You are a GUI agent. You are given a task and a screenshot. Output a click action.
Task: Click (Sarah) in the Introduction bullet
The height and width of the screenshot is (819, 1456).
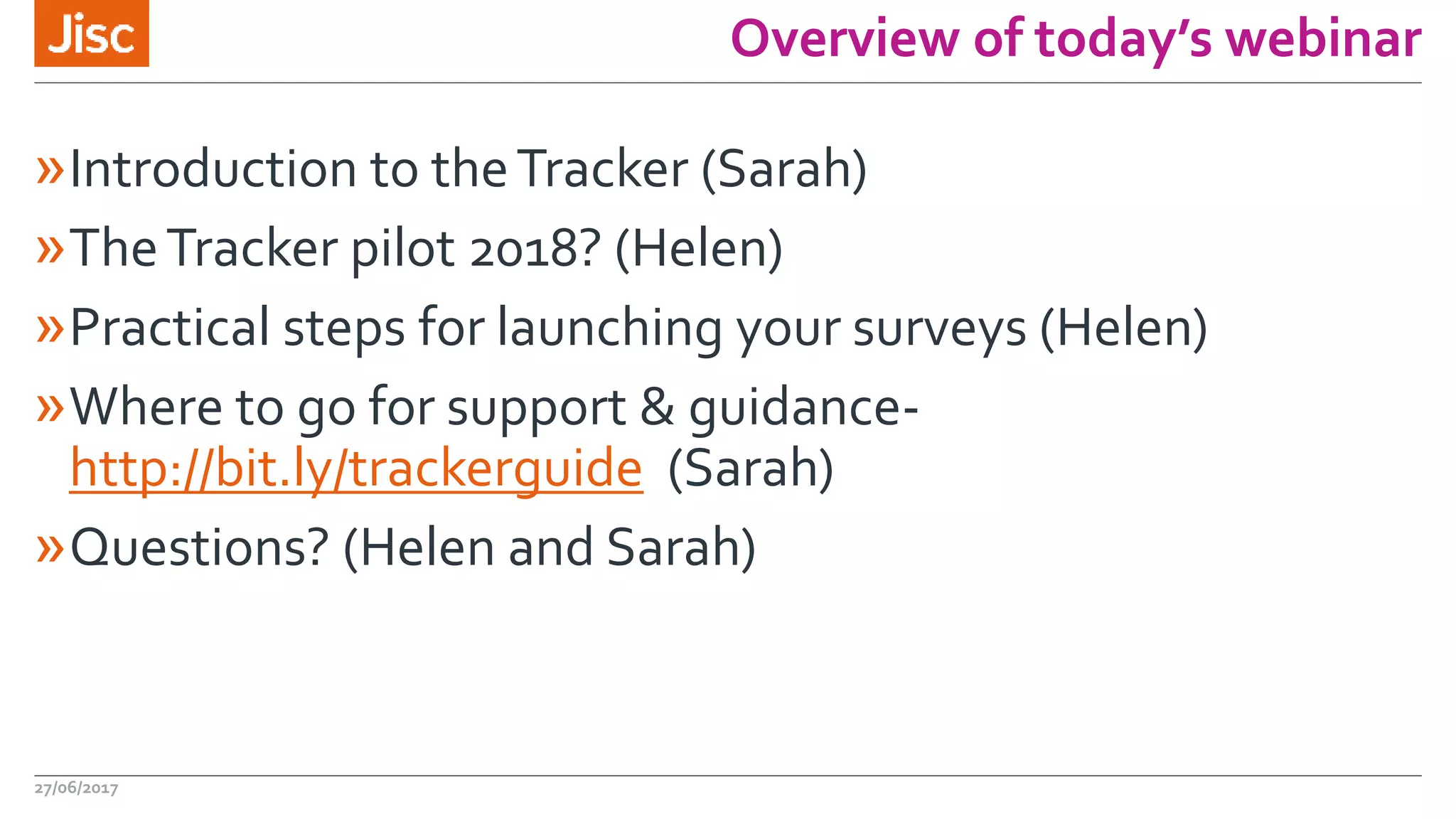tap(784, 170)
